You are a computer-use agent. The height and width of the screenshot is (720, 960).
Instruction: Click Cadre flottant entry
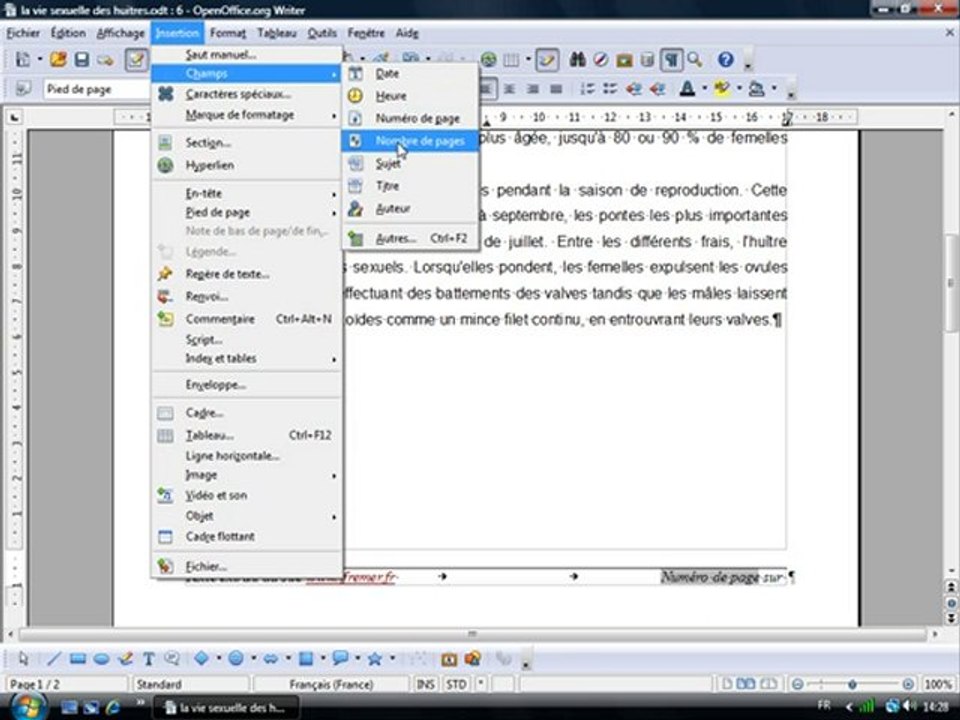point(246,536)
